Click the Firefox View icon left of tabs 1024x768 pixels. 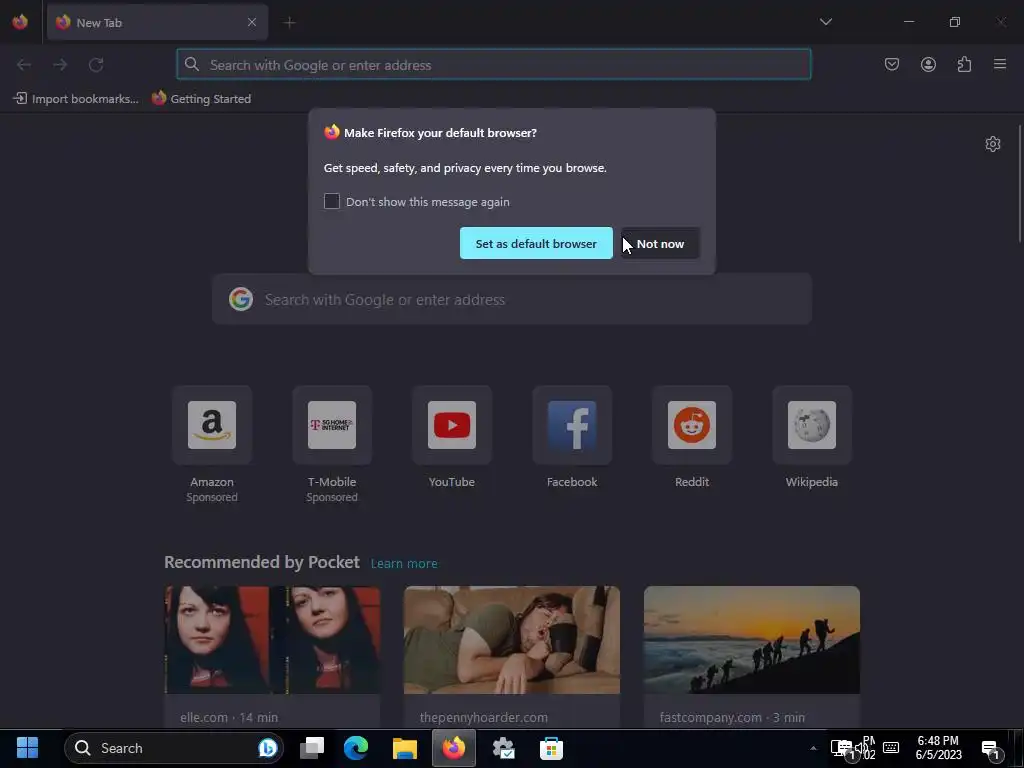(20, 22)
